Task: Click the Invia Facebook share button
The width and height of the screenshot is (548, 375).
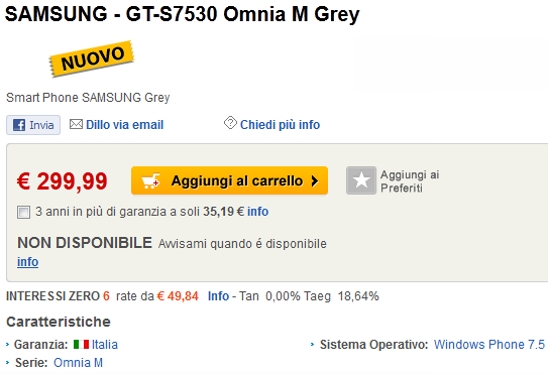Action: 33,125
